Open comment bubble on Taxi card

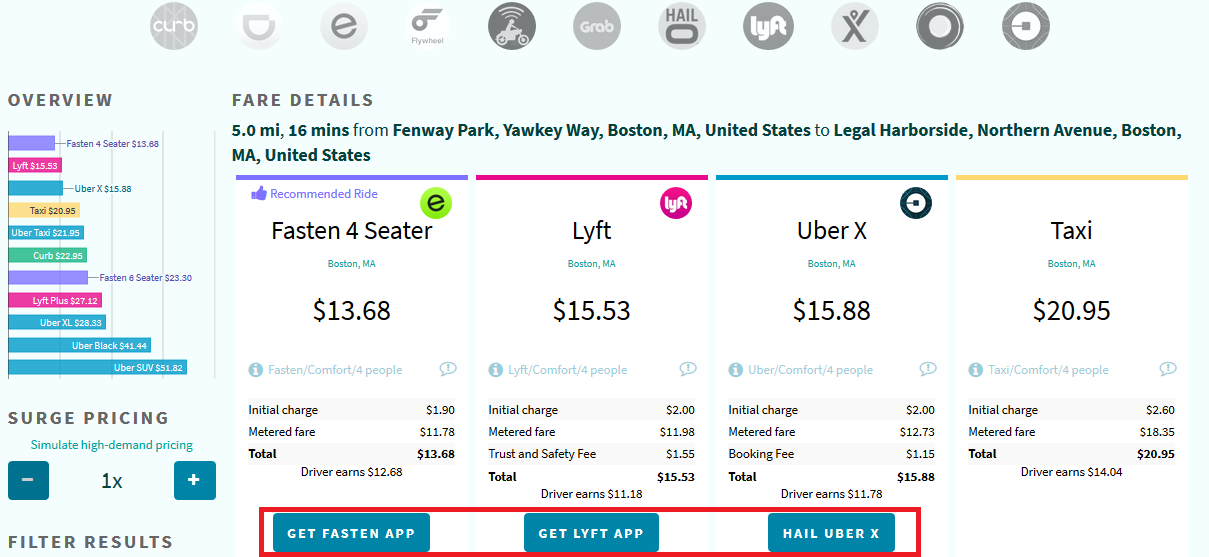pos(1167,369)
